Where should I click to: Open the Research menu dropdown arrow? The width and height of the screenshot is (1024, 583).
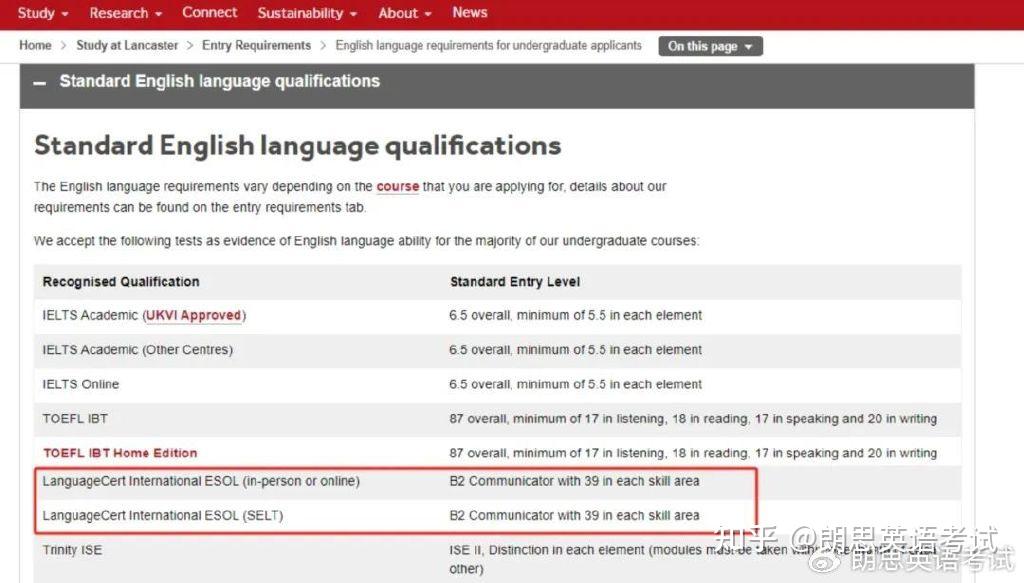coord(158,13)
